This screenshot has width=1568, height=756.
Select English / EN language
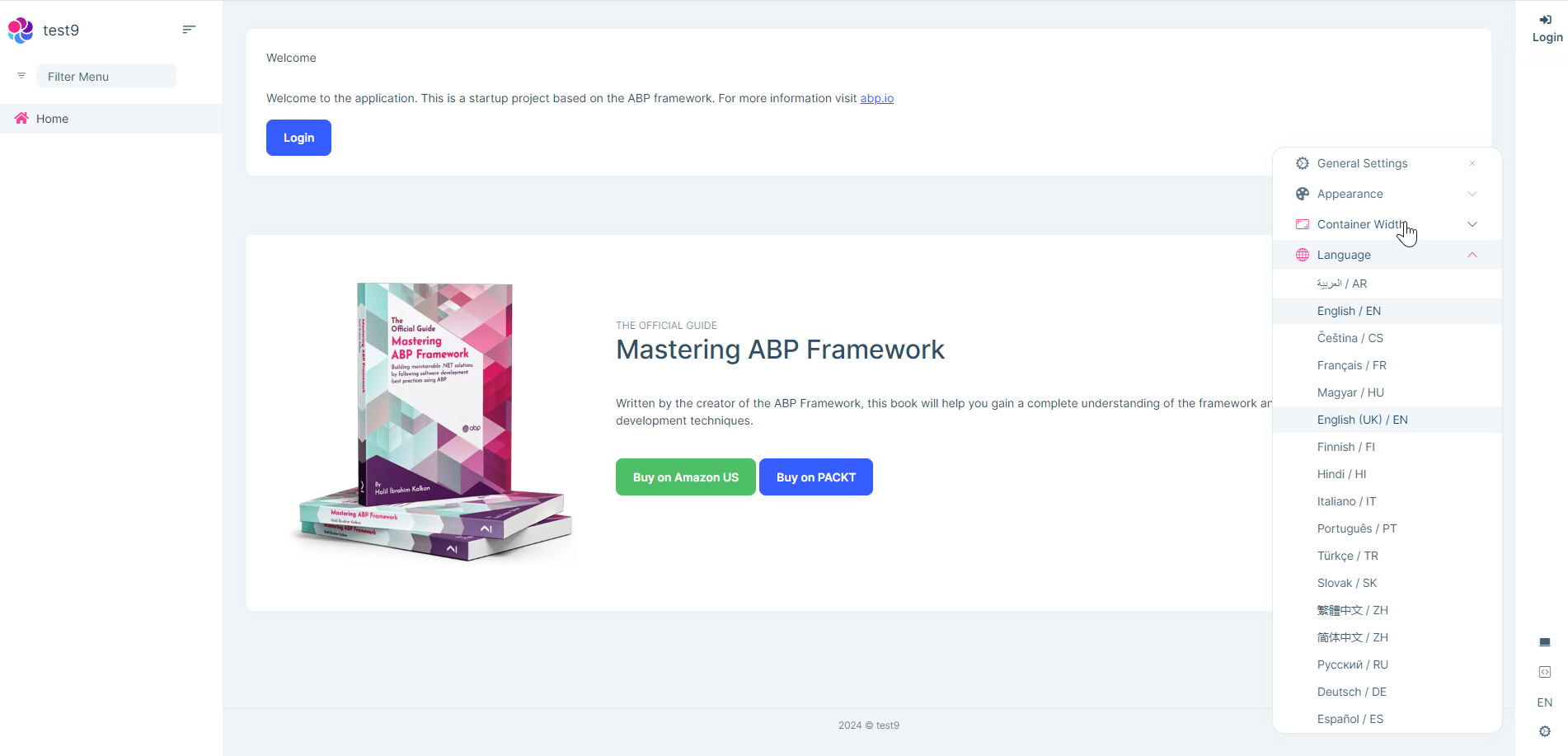1387,311
